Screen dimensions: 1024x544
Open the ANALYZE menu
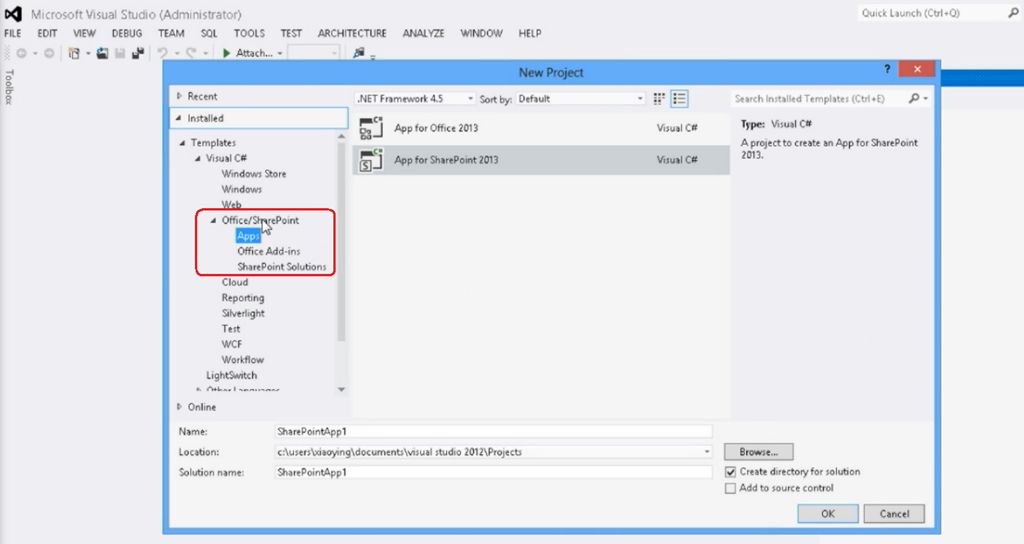423,33
